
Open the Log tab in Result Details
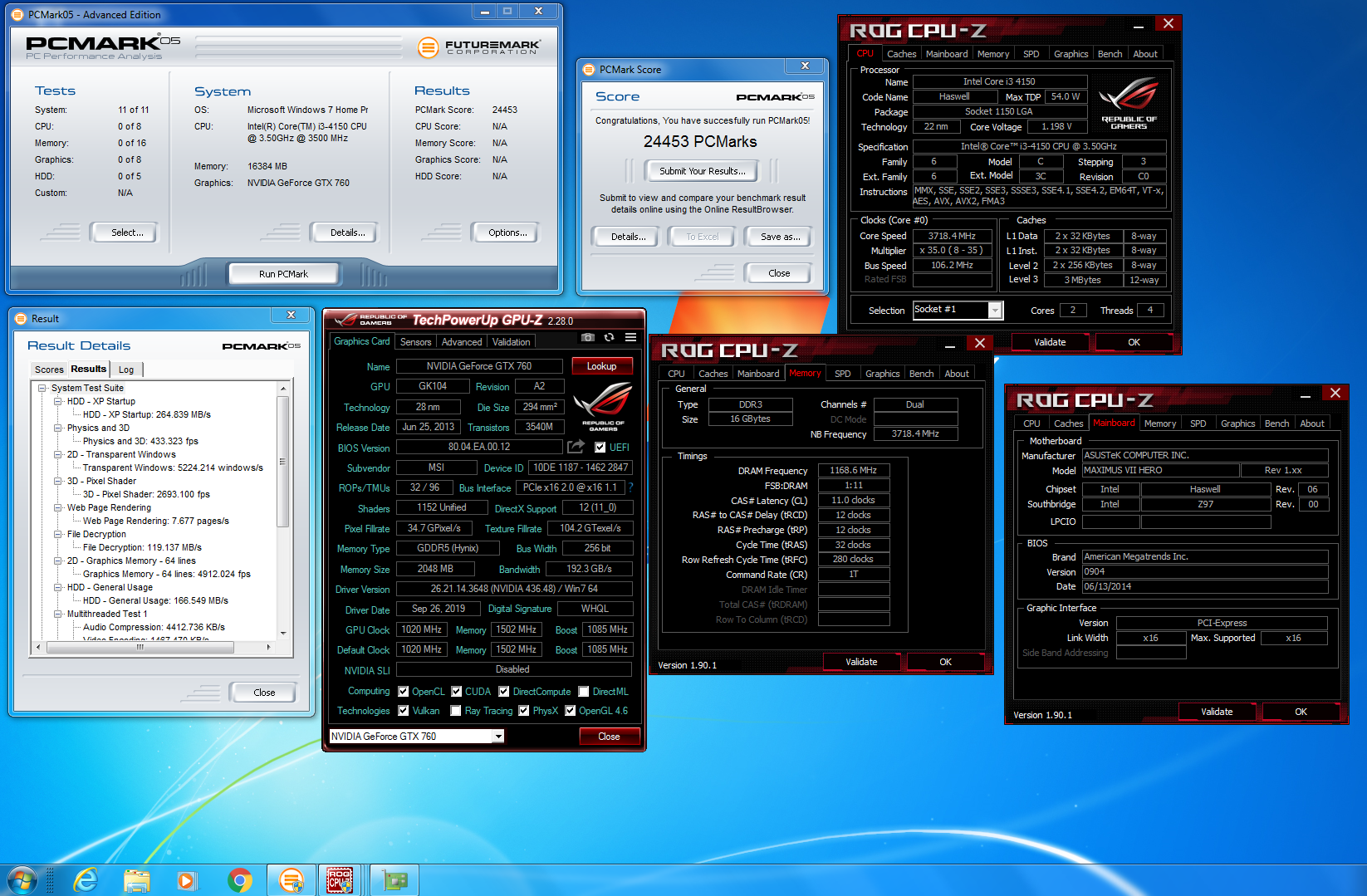[126, 370]
